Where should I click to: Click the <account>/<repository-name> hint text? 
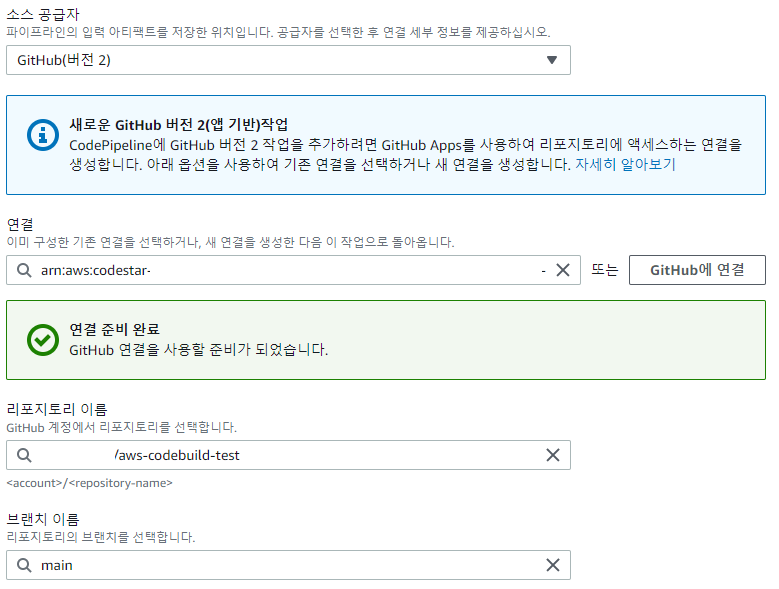tap(89, 483)
